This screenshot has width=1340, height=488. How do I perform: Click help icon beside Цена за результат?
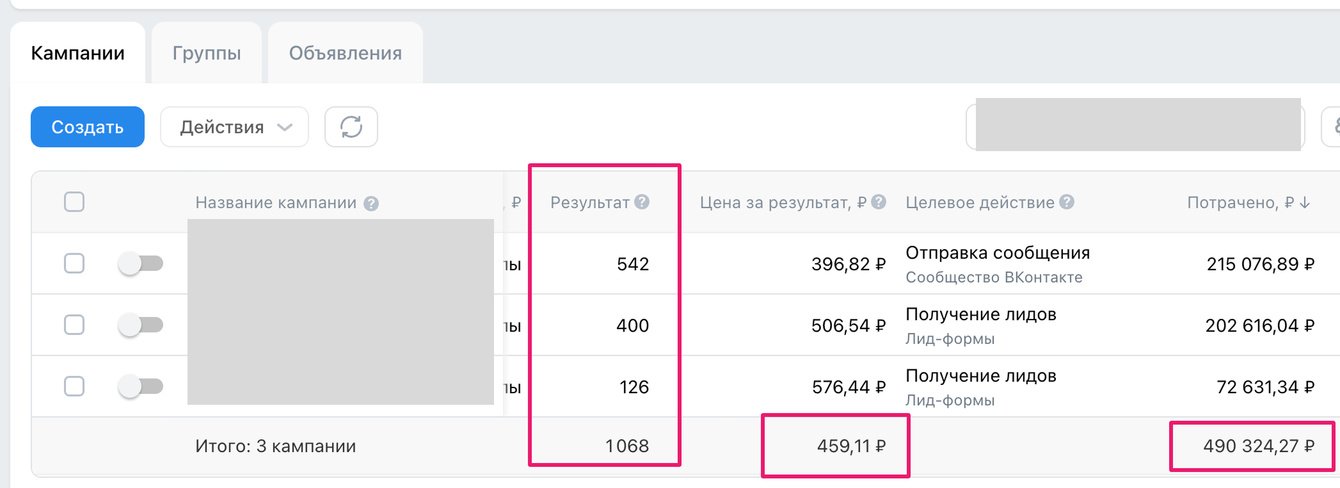[x=879, y=202]
